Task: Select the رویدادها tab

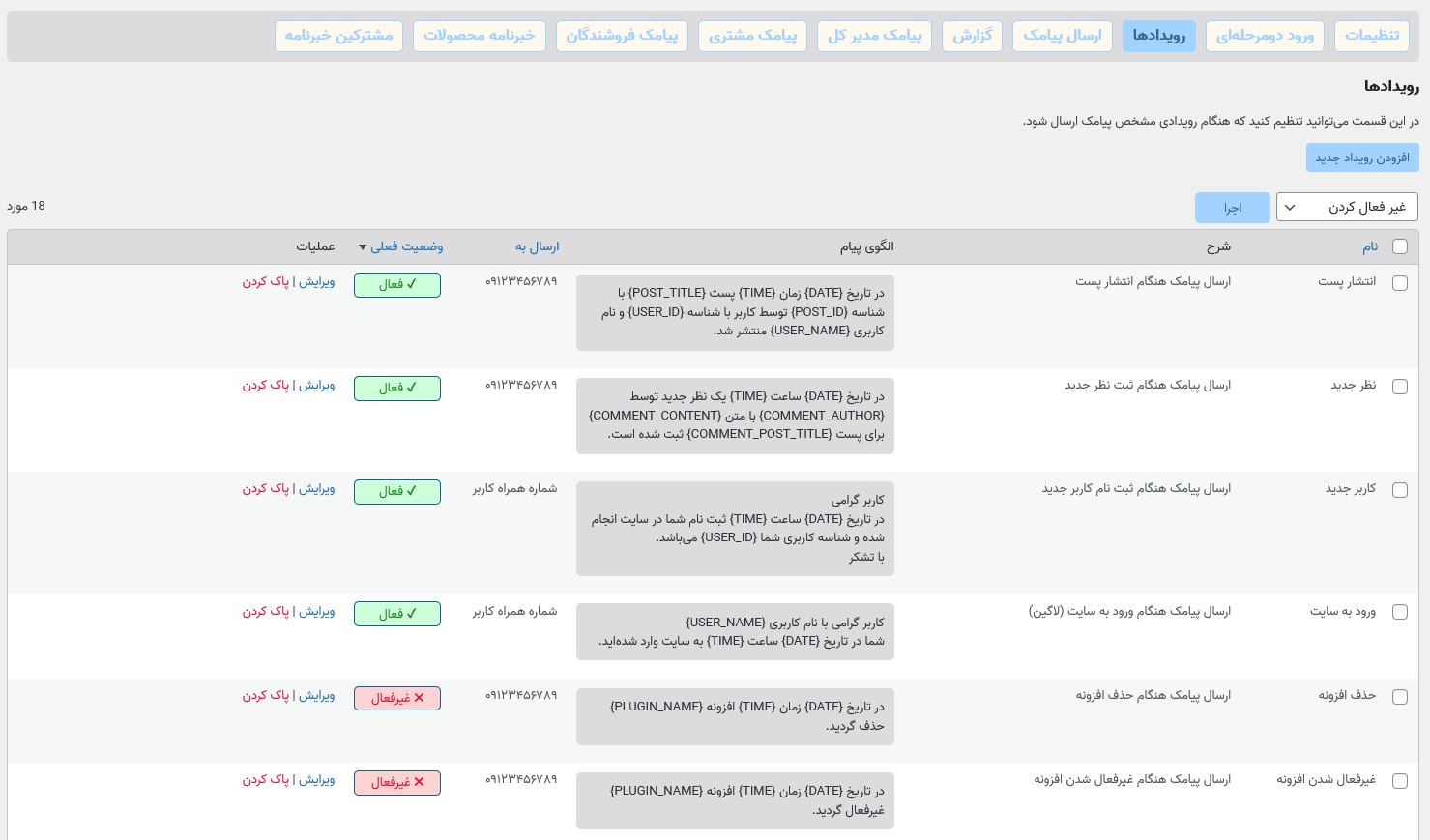Action: (x=1159, y=36)
